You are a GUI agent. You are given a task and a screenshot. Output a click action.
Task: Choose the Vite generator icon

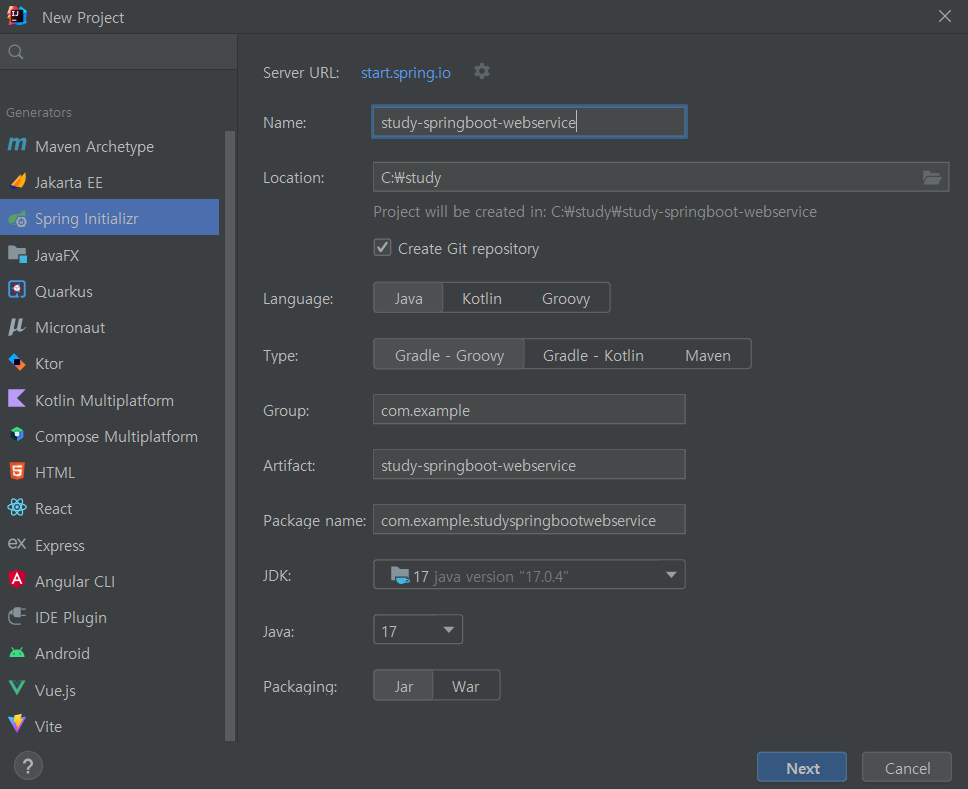click(x=17, y=724)
